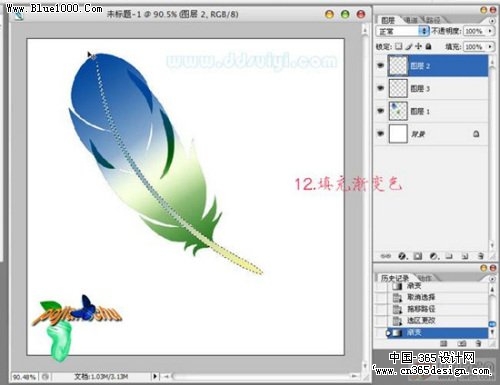Toggle lock transparent pixels checkbox
This screenshot has width=500, height=385.
tap(398, 47)
